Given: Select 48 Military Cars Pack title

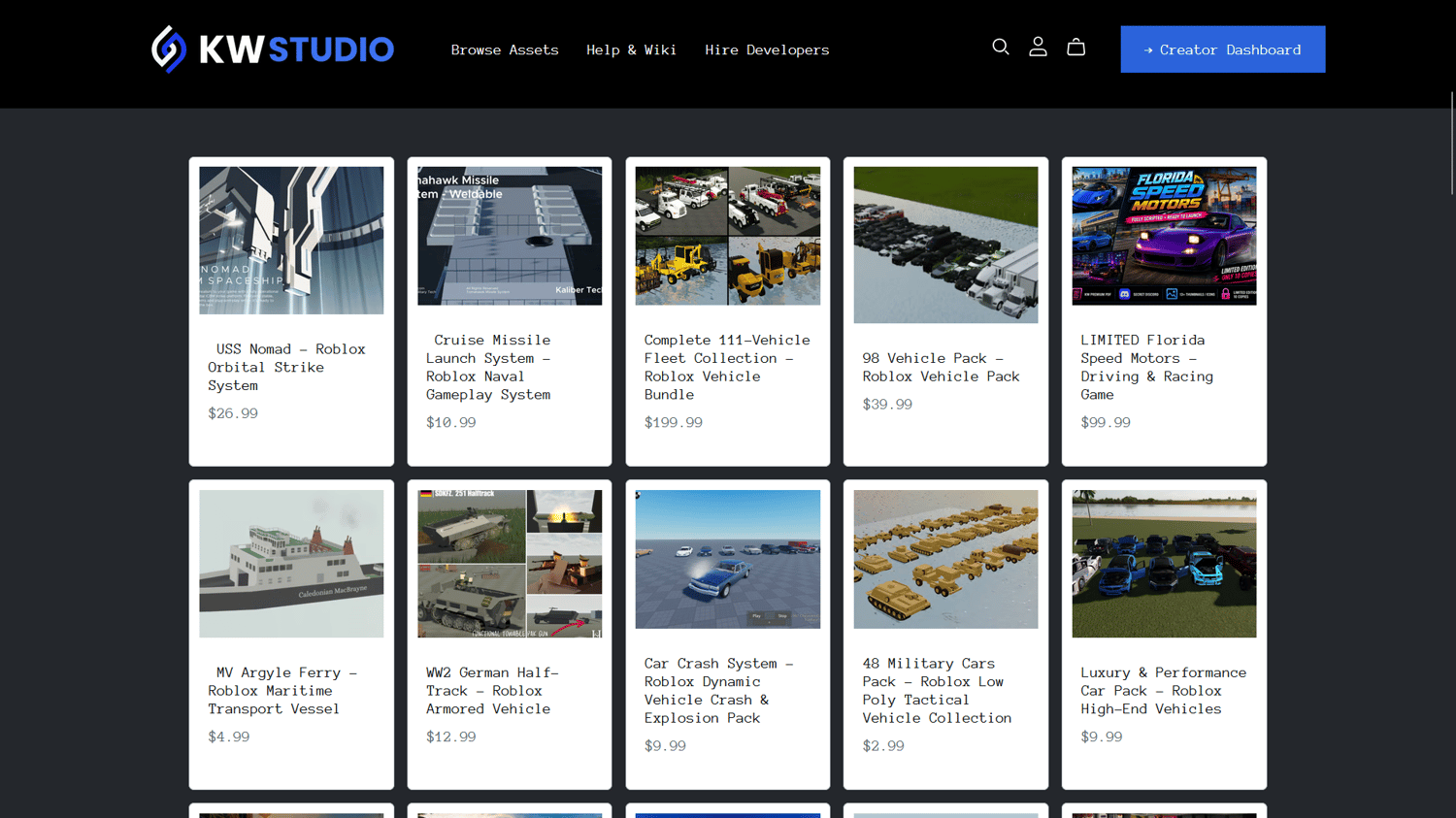Looking at the screenshot, I should (x=938, y=691).
